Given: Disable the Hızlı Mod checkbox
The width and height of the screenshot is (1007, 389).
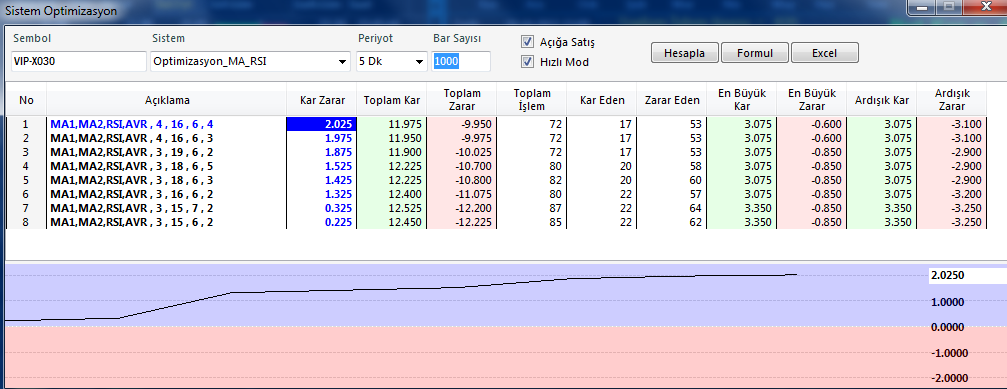Looking at the screenshot, I should (x=527, y=62).
